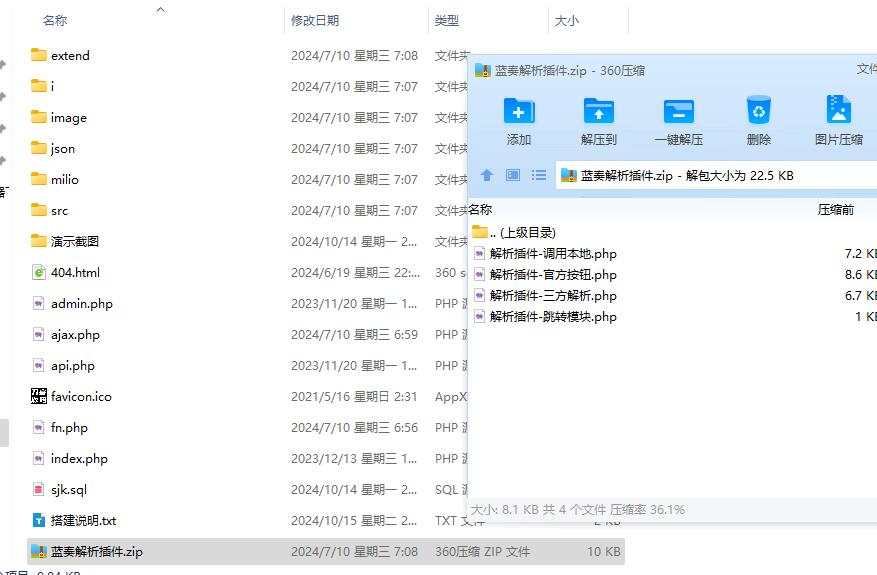
Task: Open the 图片压缩 image compress tool
Action: click(x=838, y=110)
